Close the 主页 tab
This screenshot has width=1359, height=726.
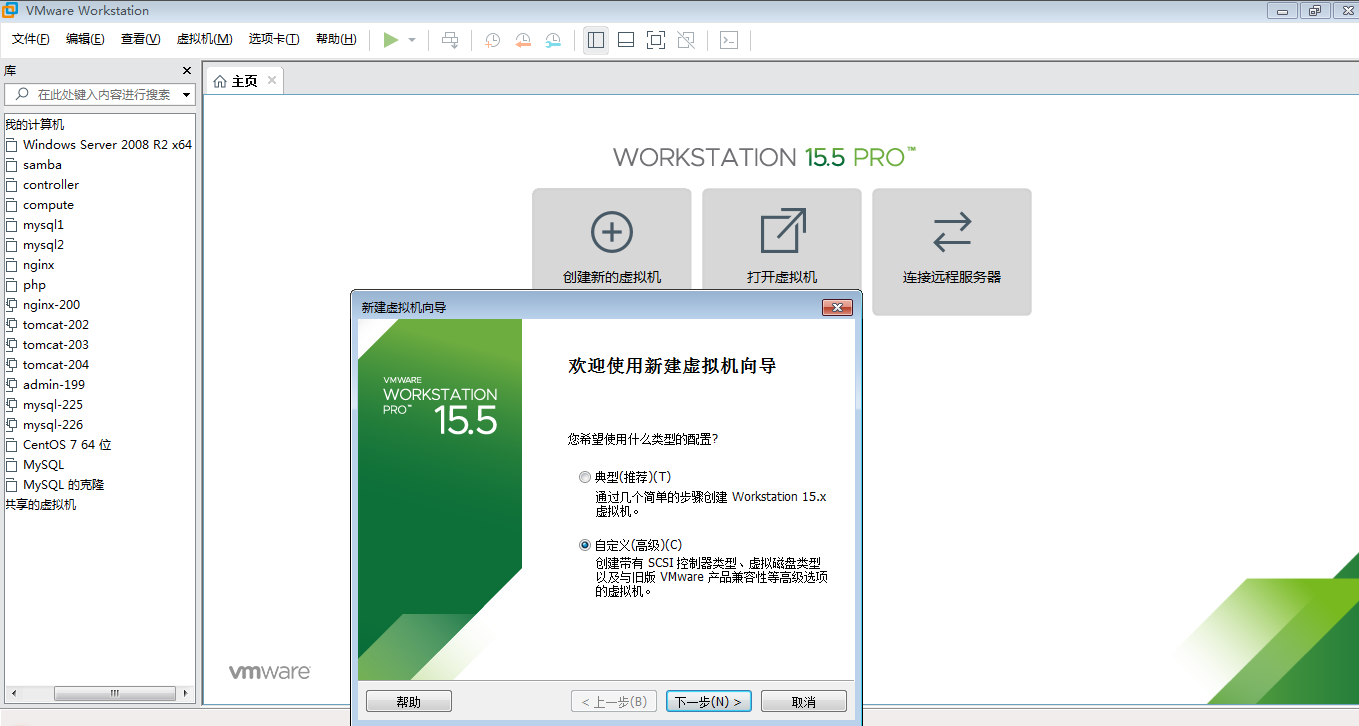pos(272,80)
